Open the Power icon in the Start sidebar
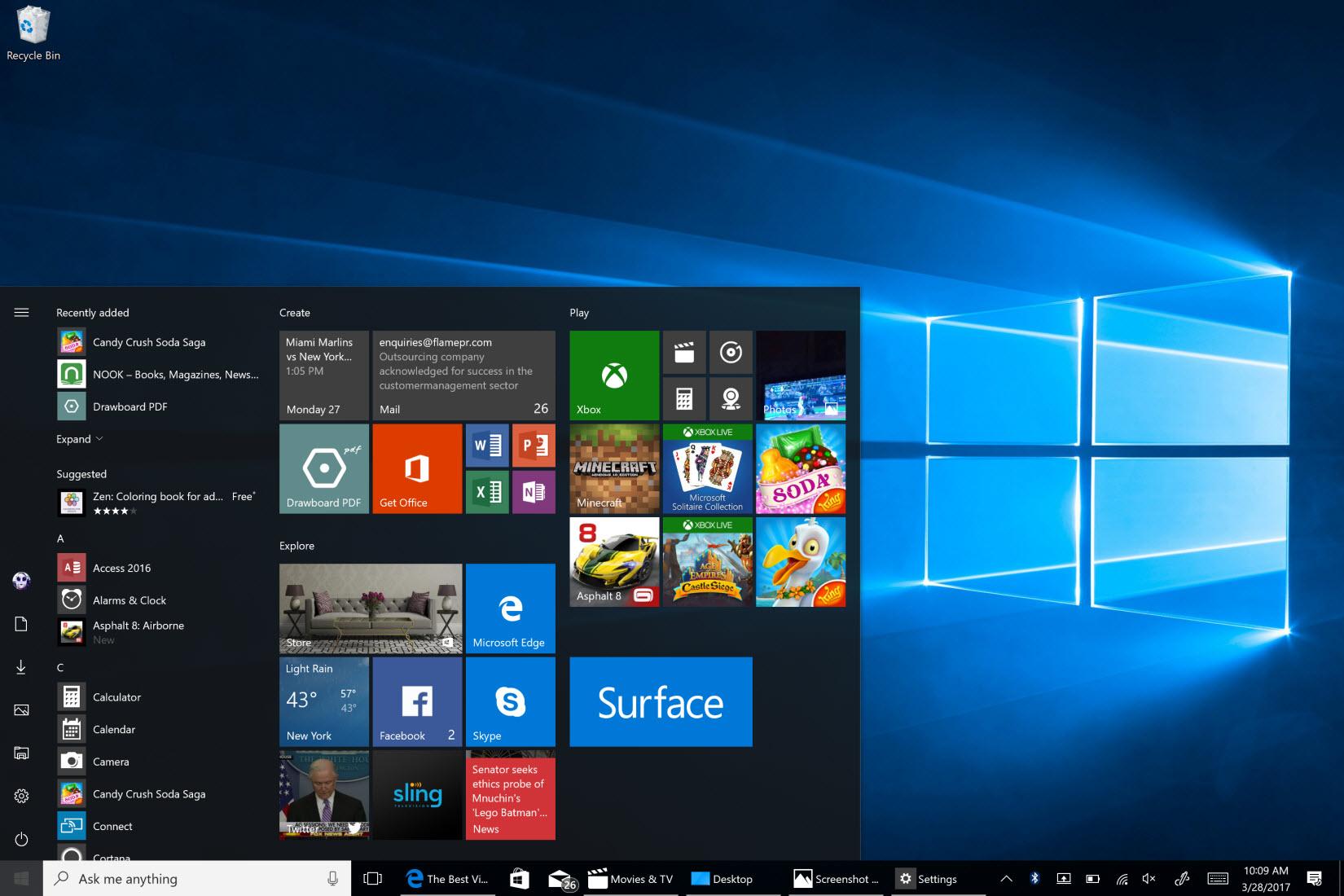 click(21, 839)
